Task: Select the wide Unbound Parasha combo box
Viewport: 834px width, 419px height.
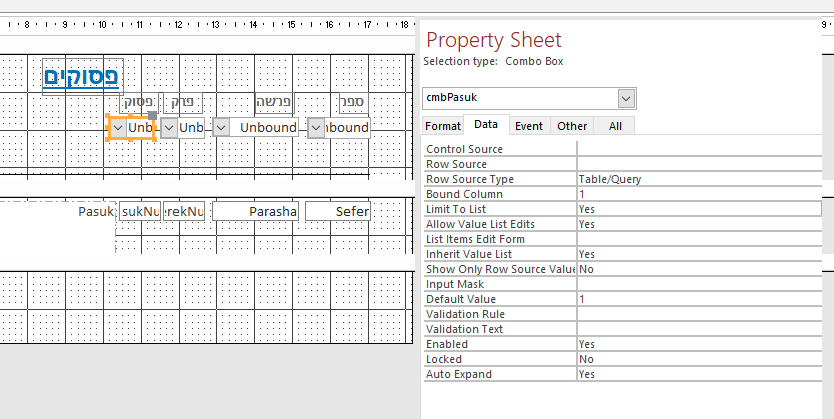Action: point(255,128)
